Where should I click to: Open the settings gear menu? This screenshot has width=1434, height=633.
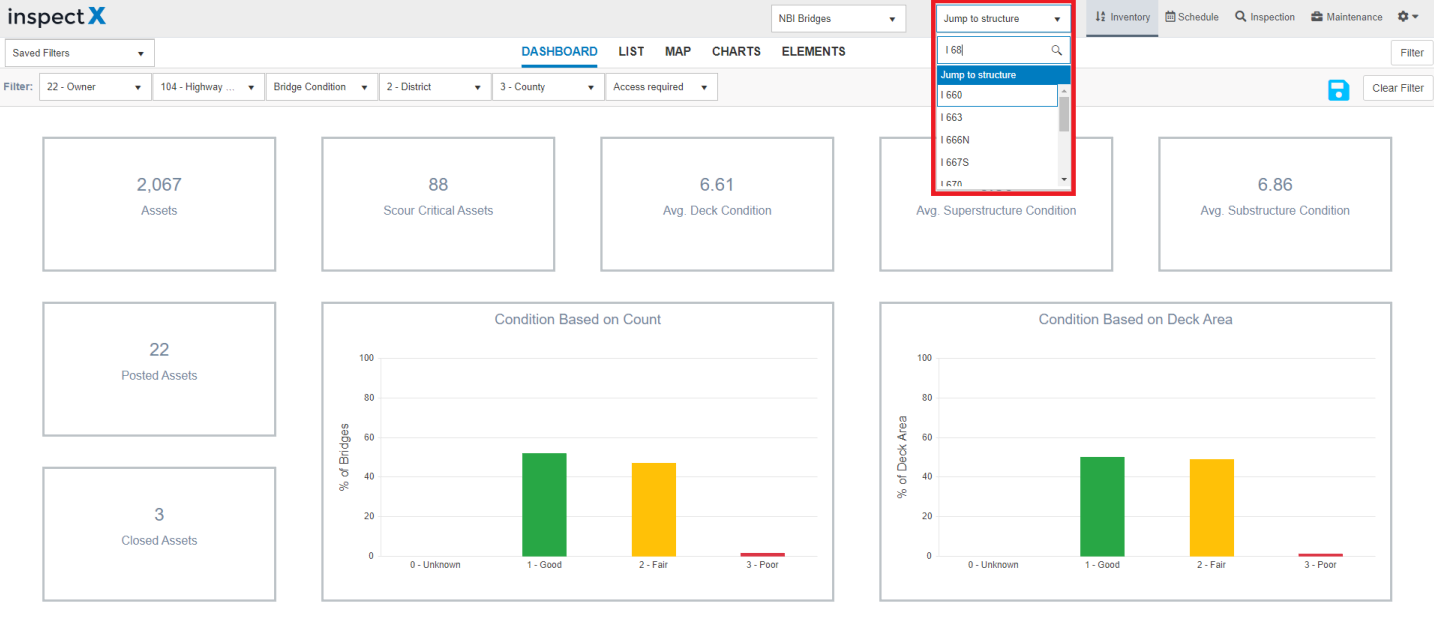1408,17
